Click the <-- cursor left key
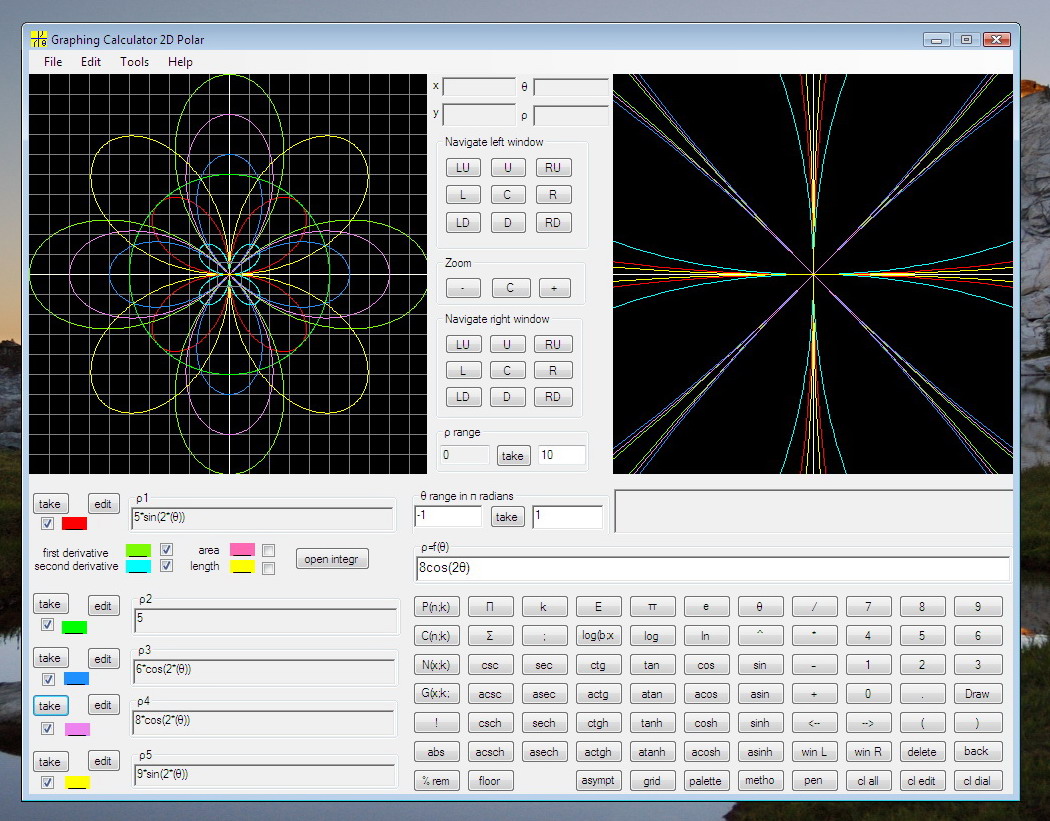This screenshot has height=821, width=1050. pyautogui.click(x=814, y=723)
